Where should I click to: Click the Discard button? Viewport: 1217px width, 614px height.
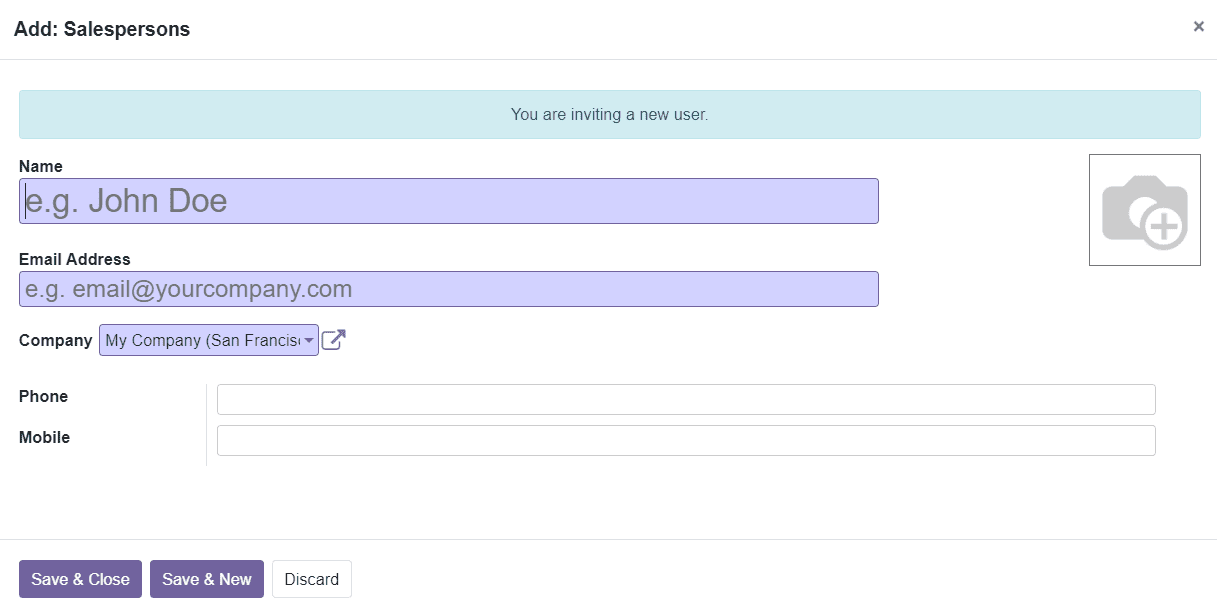click(x=311, y=578)
